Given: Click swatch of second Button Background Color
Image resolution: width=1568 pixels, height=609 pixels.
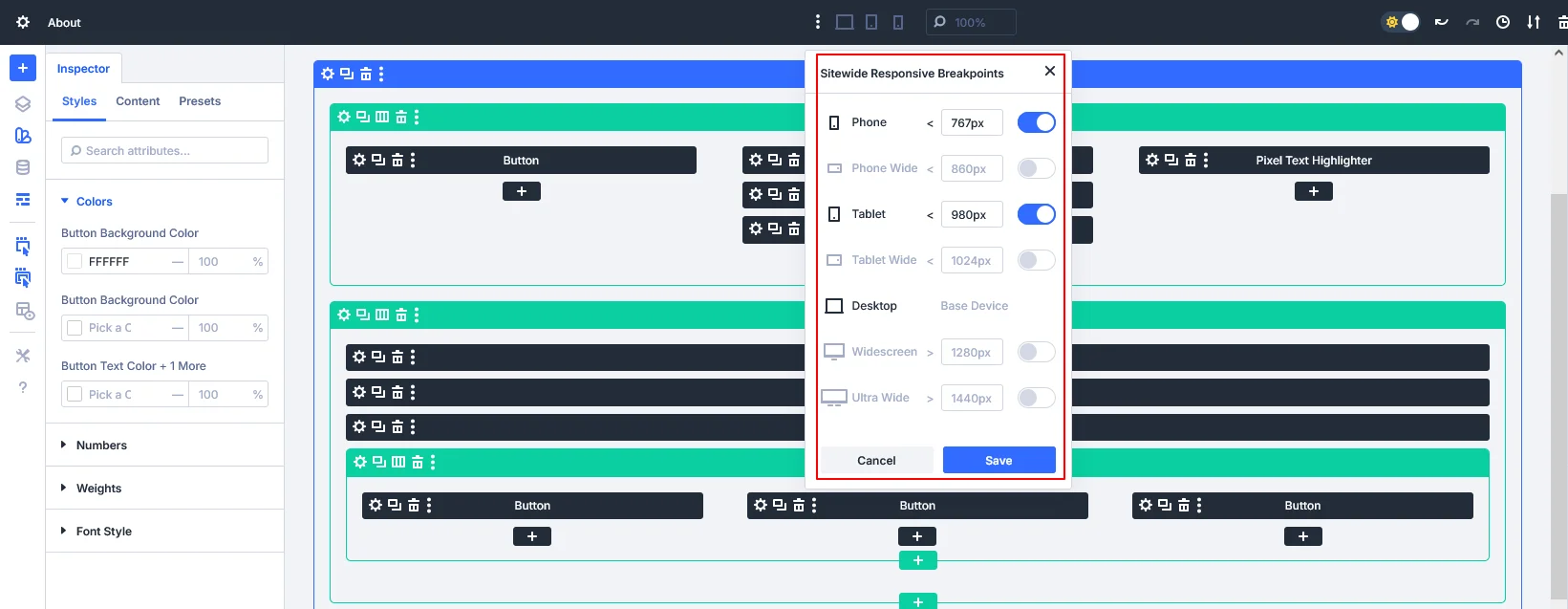Looking at the screenshot, I should pos(75,328).
